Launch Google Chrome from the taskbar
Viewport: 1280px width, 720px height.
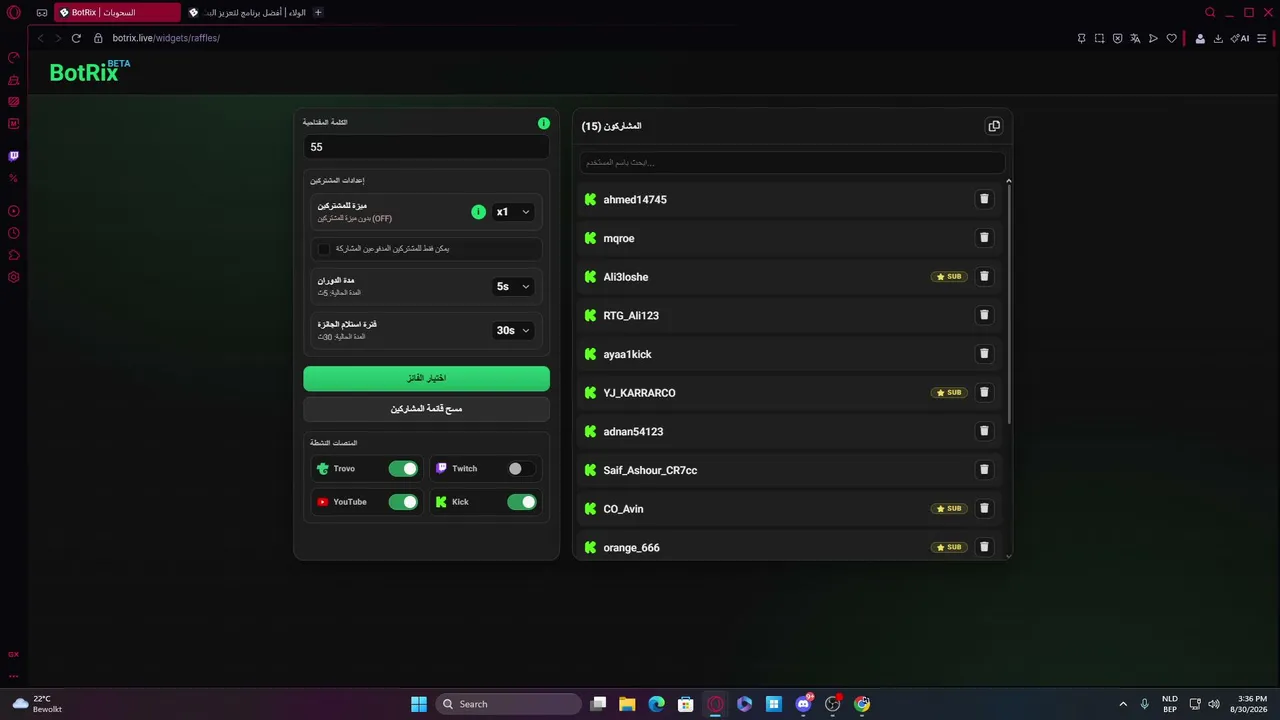coord(862,704)
